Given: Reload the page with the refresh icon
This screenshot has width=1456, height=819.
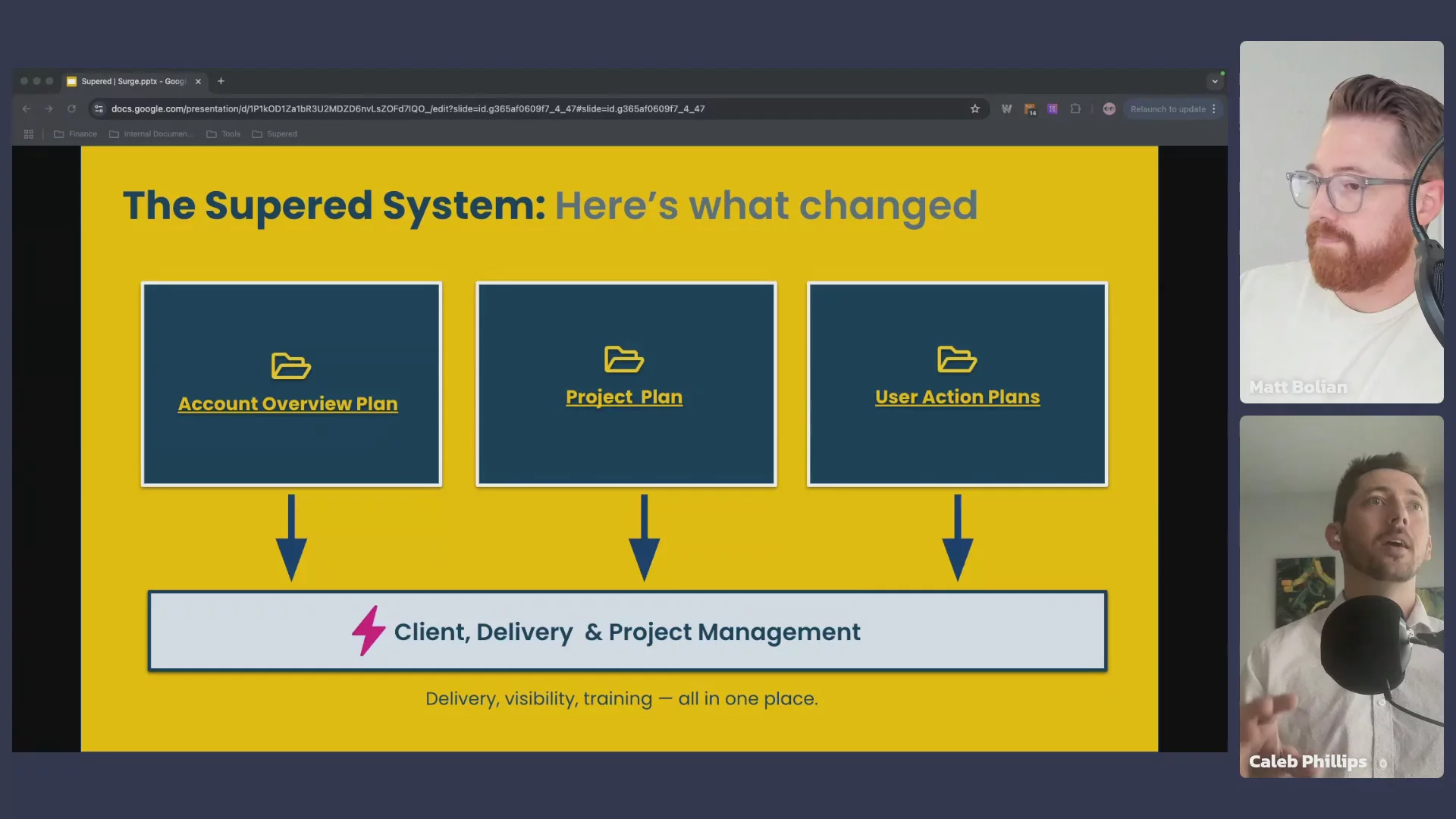Looking at the screenshot, I should (x=72, y=109).
